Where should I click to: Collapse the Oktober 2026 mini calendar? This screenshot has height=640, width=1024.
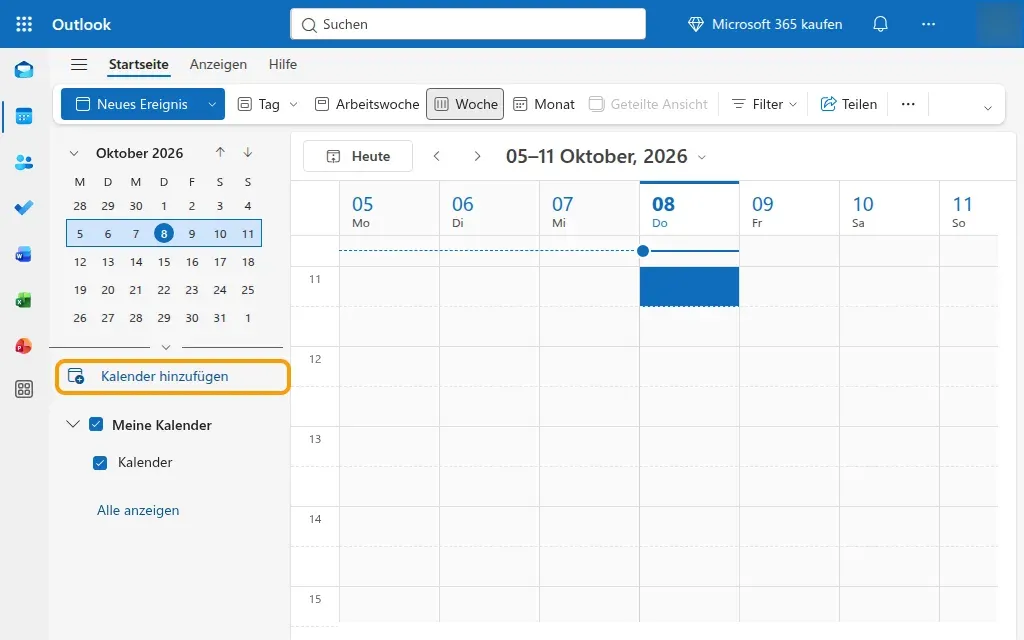click(74, 153)
